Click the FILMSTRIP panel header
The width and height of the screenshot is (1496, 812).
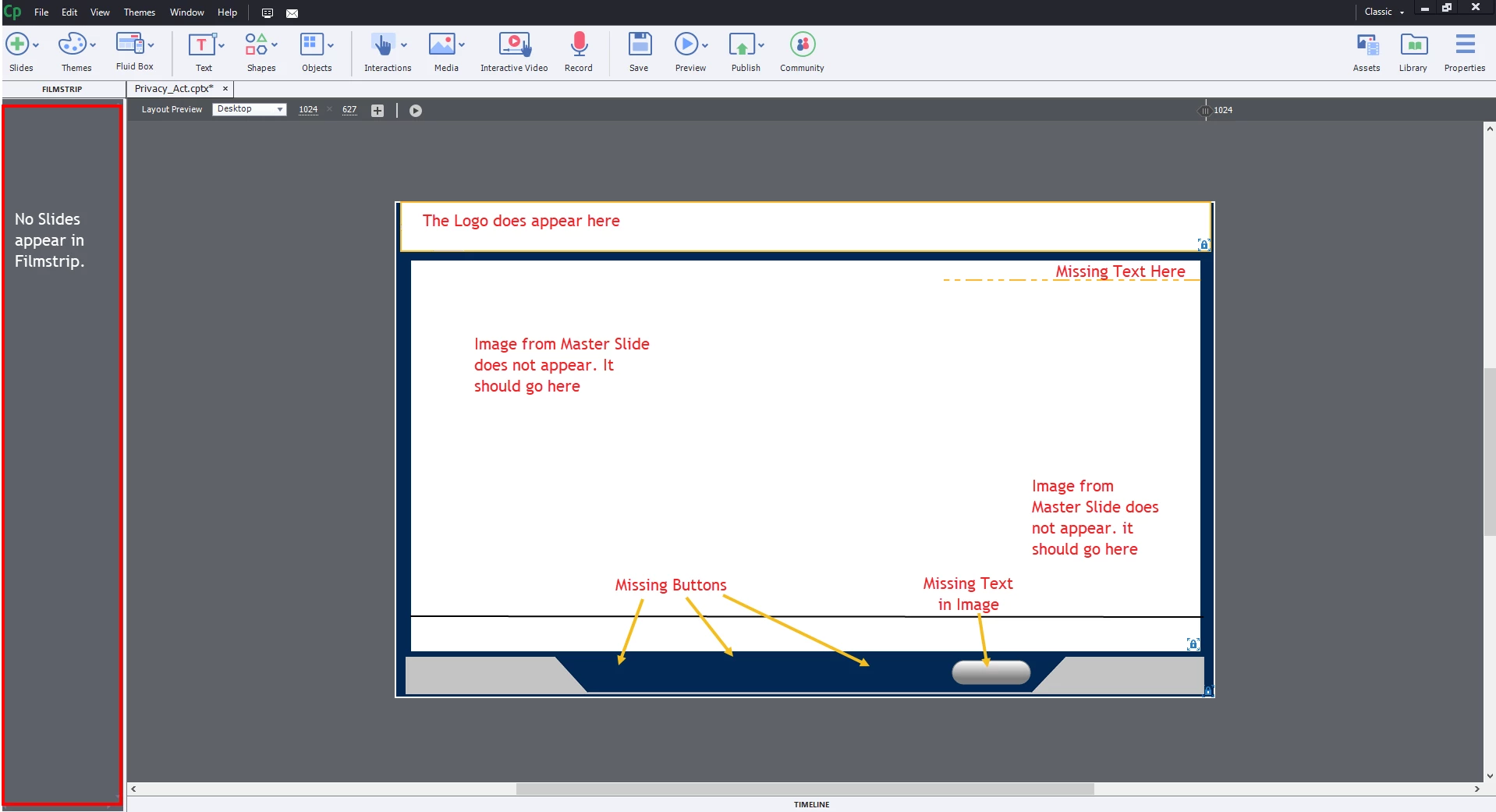point(62,89)
